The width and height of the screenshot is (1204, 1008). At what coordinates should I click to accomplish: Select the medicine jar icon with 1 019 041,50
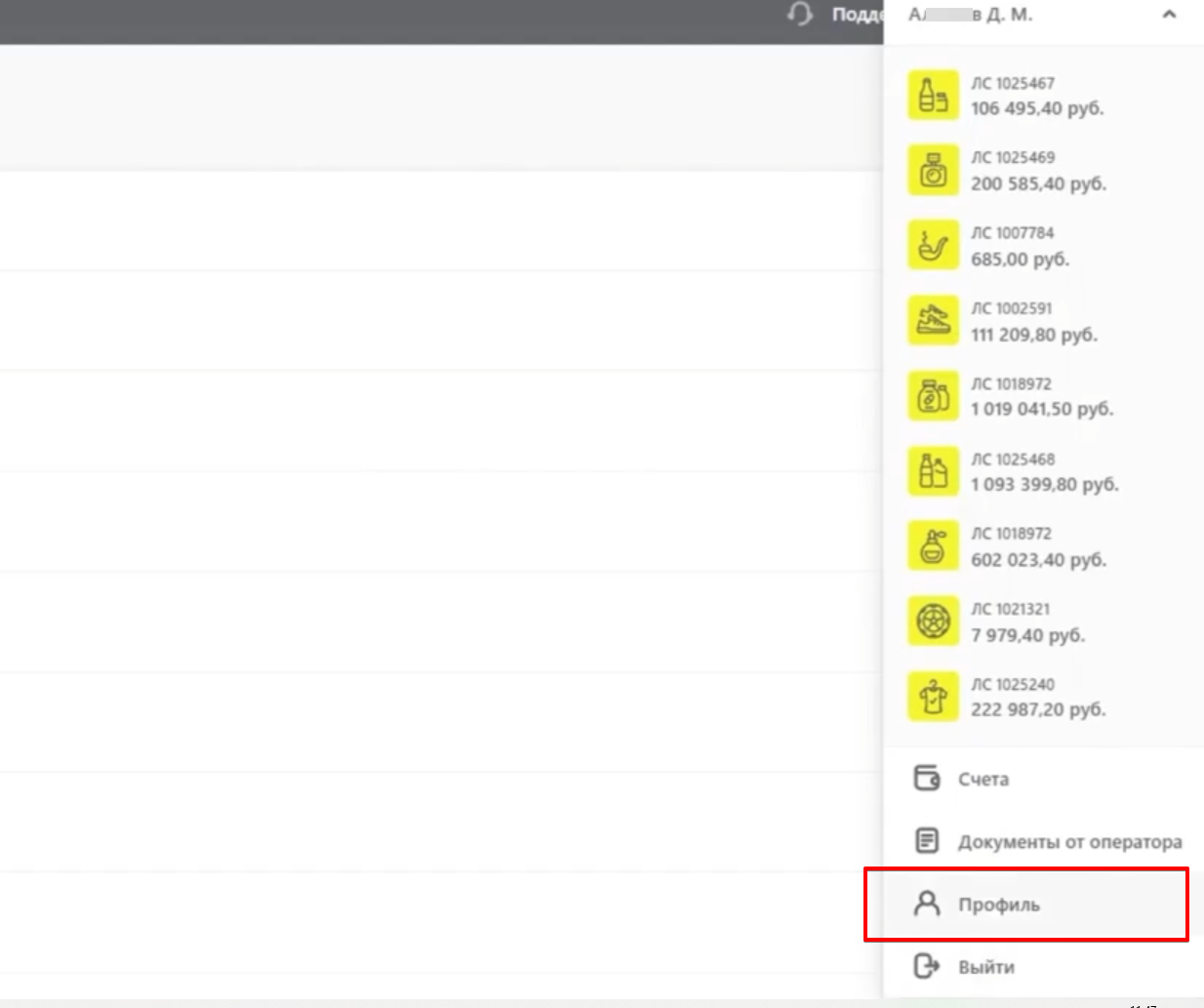[934, 395]
